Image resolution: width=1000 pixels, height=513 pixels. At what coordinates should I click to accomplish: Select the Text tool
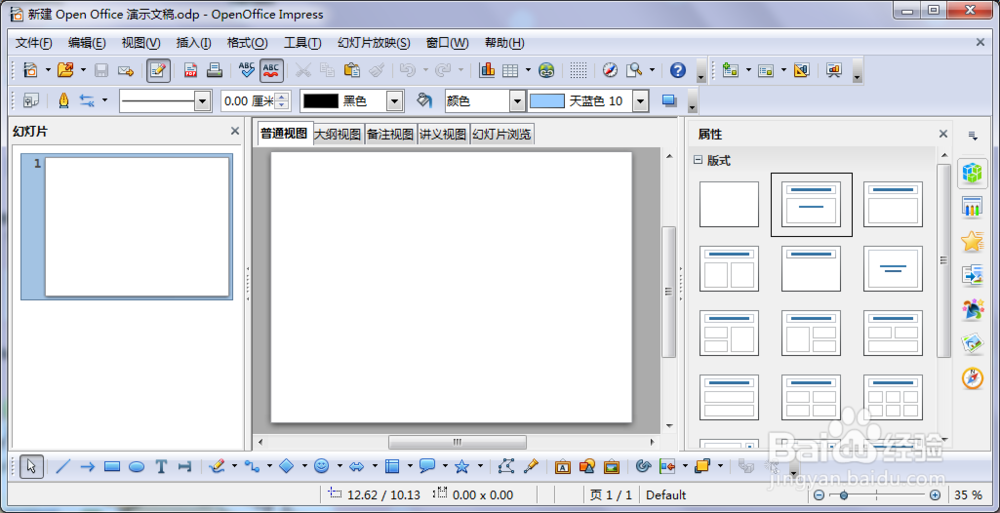click(x=161, y=466)
